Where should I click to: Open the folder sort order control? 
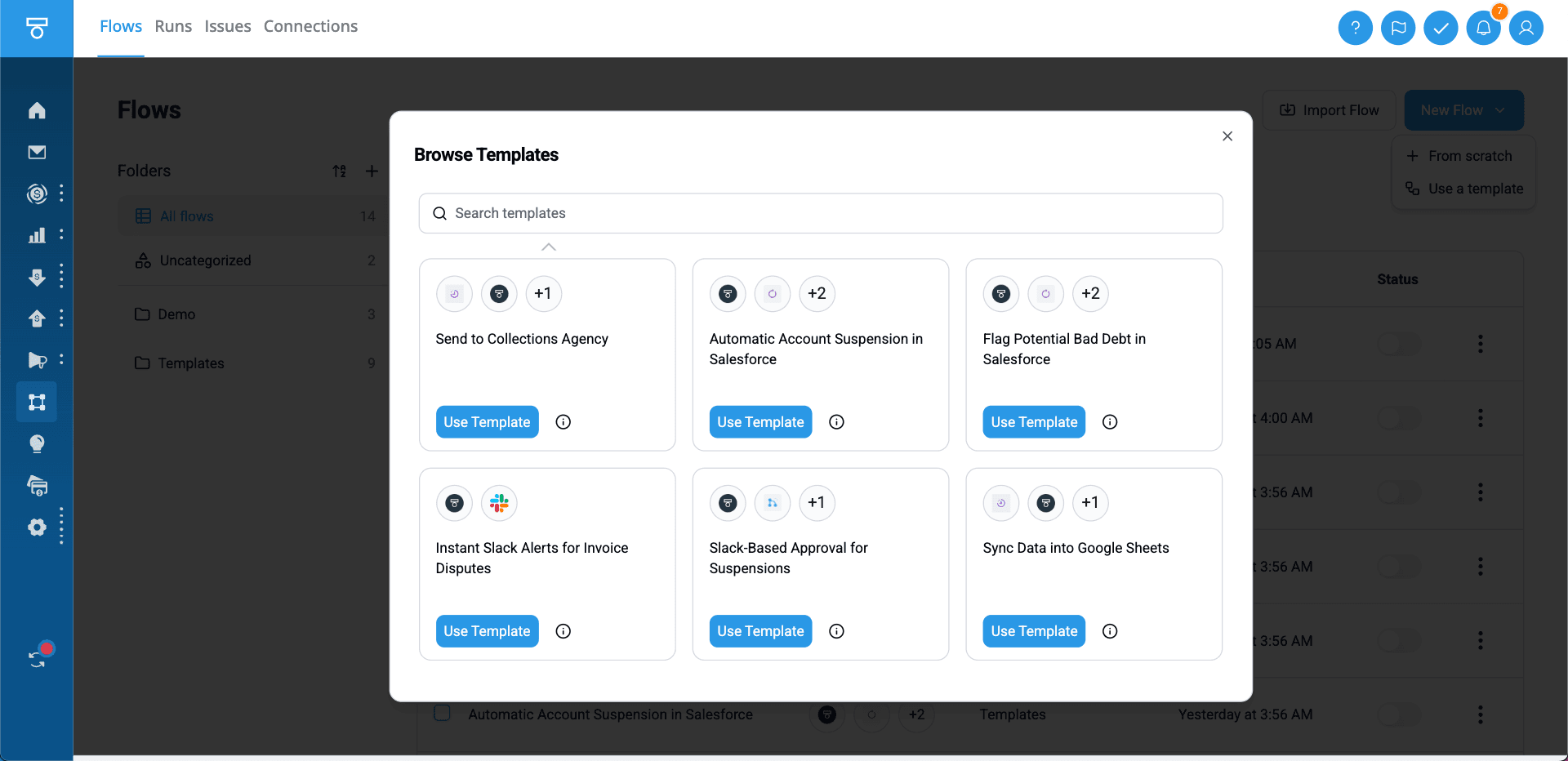click(x=340, y=171)
